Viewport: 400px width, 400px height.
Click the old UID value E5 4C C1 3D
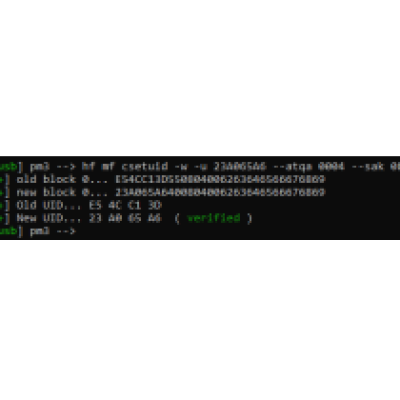click(x=125, y=205)
